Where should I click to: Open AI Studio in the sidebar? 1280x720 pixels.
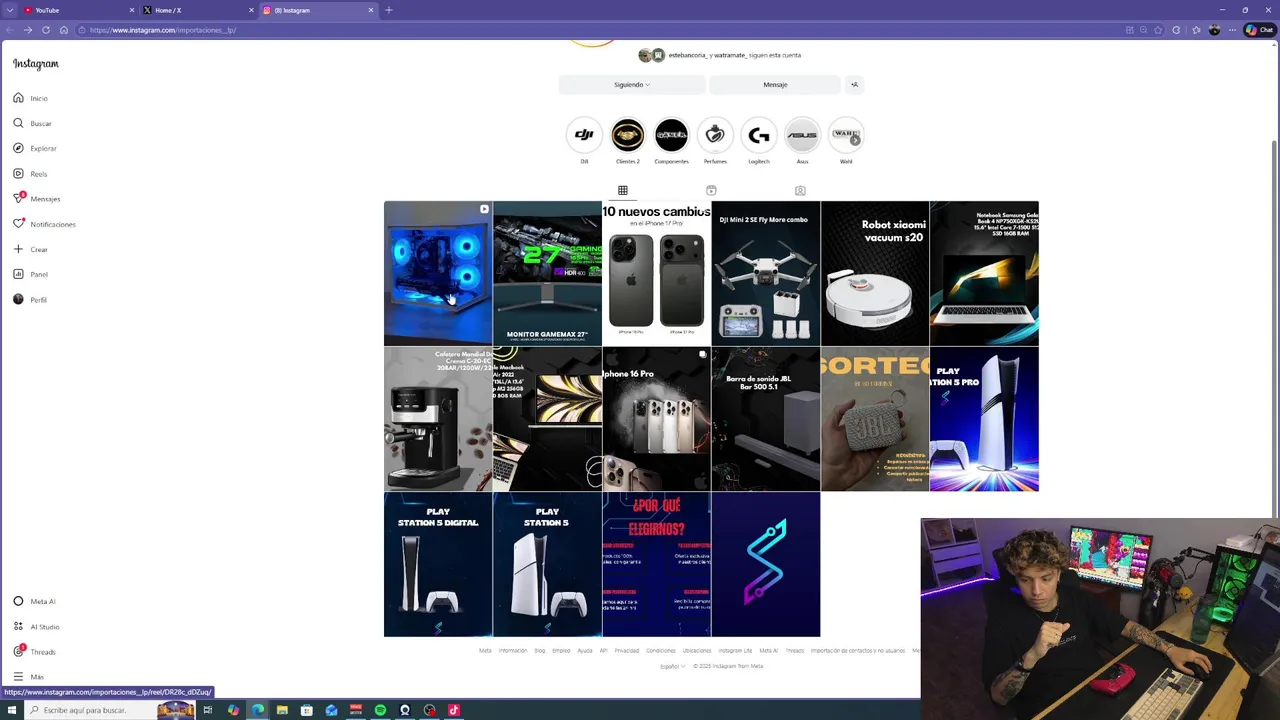tap(36, 626)
